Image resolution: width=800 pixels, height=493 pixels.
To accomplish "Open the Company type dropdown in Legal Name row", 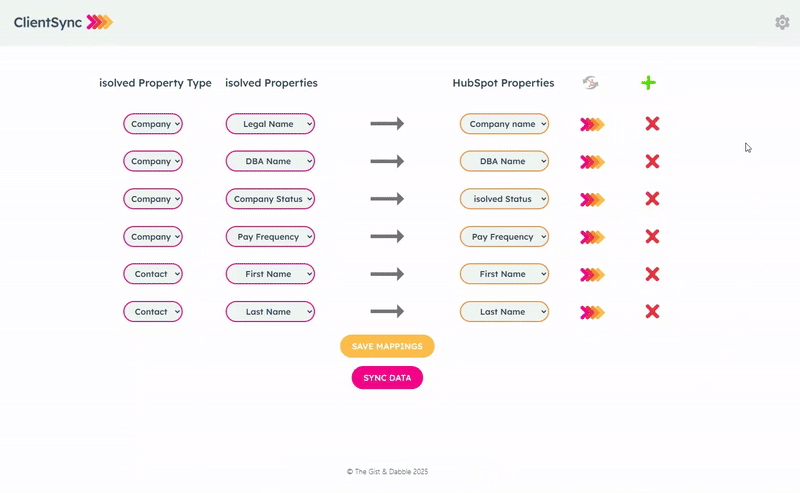I will click(153, 124).
